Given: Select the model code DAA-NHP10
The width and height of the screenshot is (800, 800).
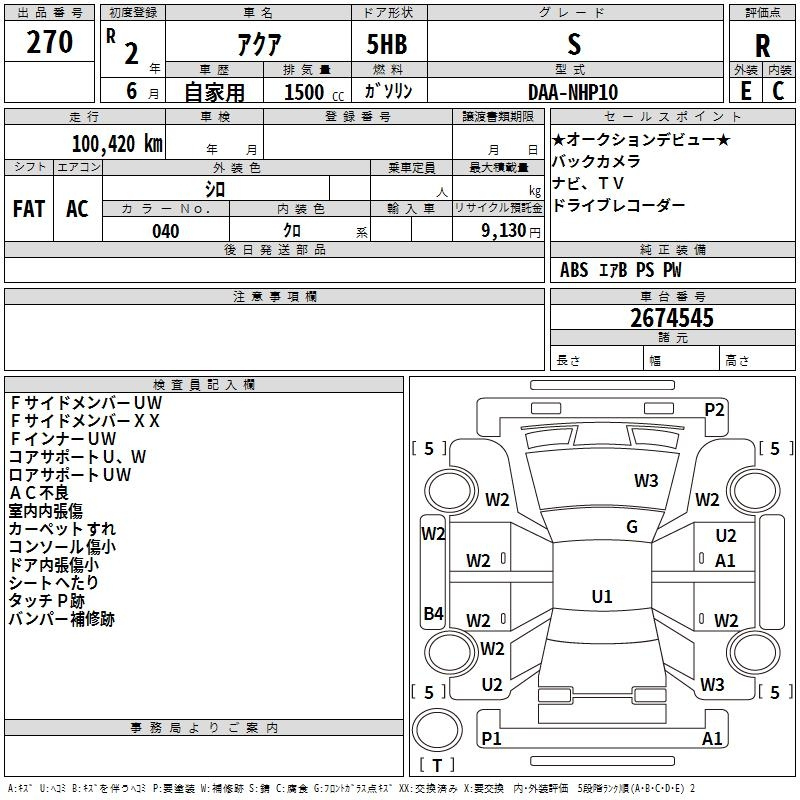Looking at the screenshot, I should tap(573, 92).
